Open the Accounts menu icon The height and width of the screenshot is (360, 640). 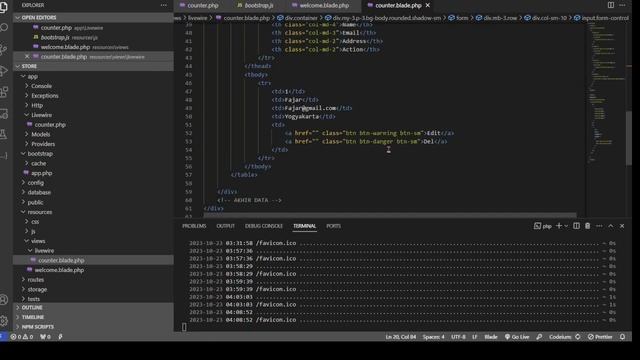[x=4, y=300]
